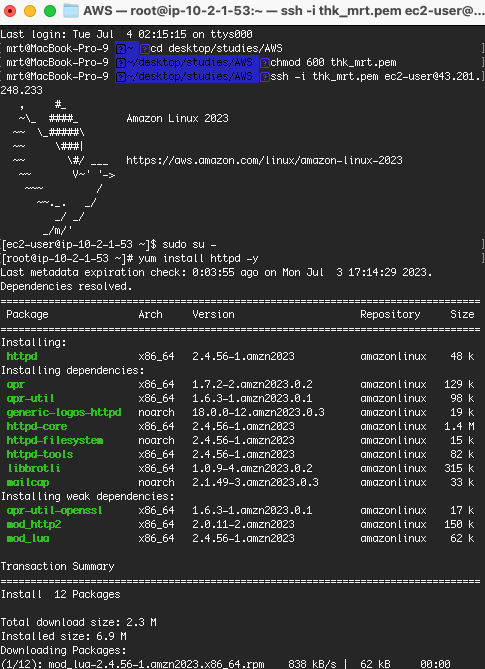The height and width of the screenshot is (669, 485).
Task: Click the 'Package' column header
Action: point(27,314)
